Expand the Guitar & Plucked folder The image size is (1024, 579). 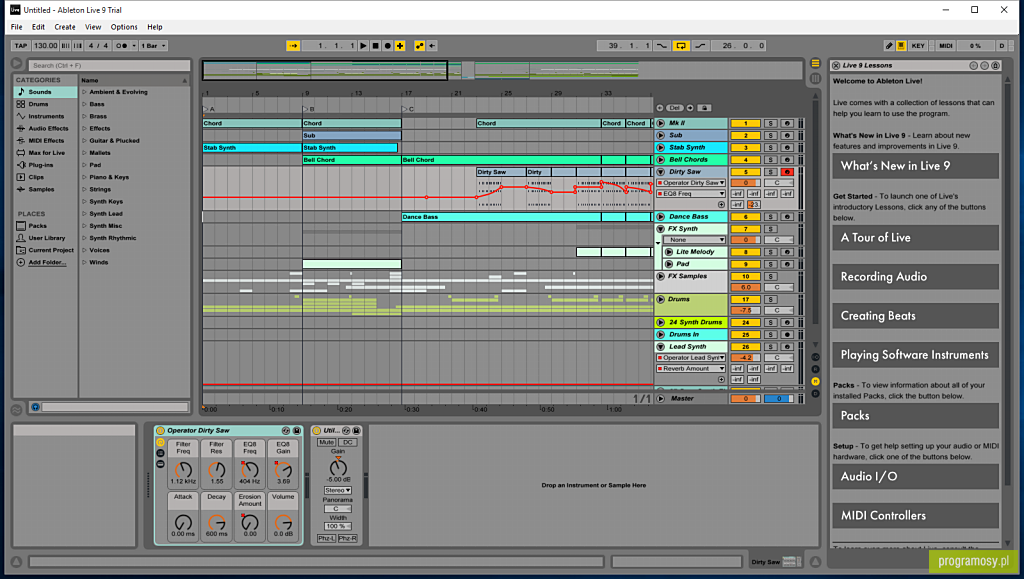tap(84, 140)
